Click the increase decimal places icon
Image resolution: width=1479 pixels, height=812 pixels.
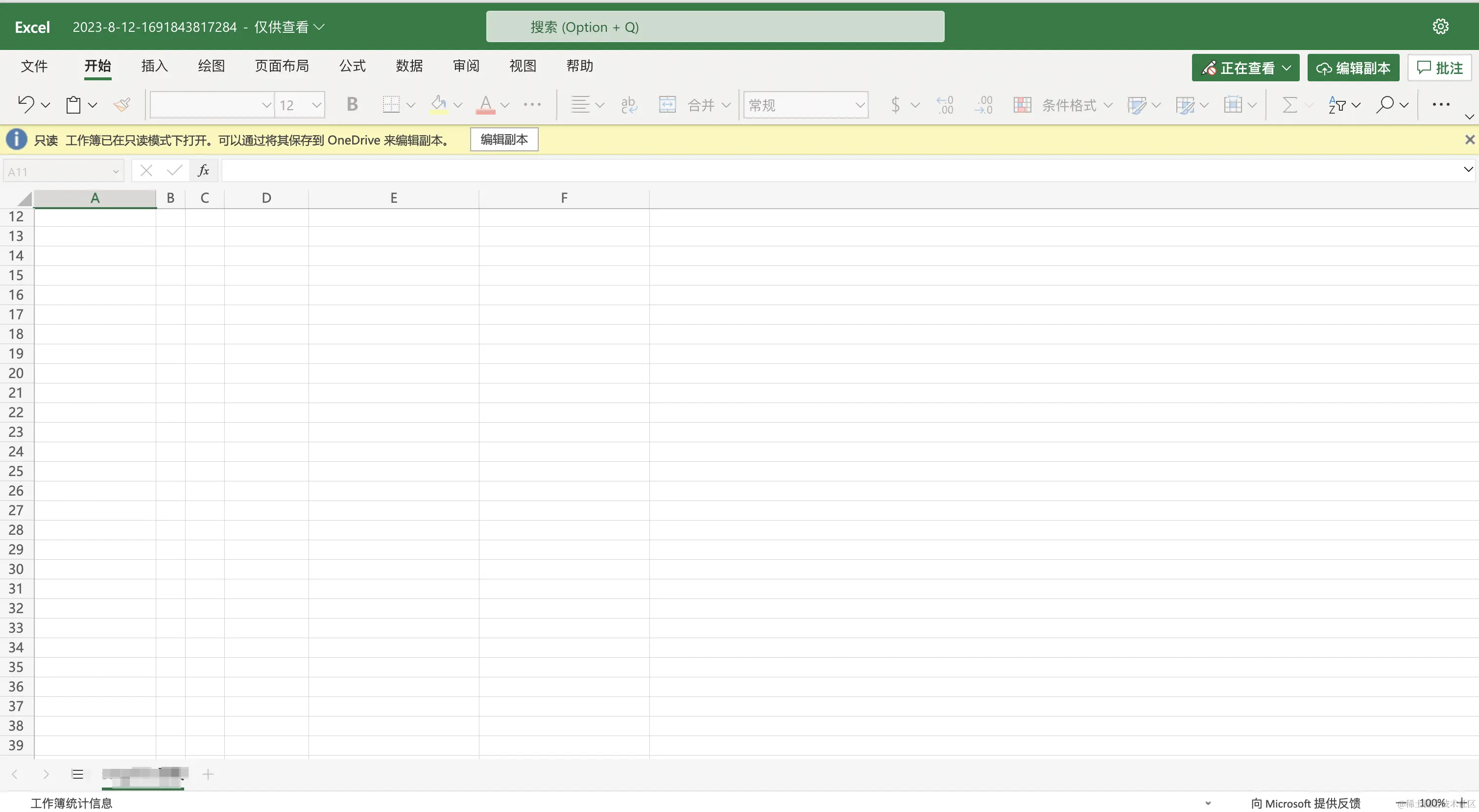945,104
